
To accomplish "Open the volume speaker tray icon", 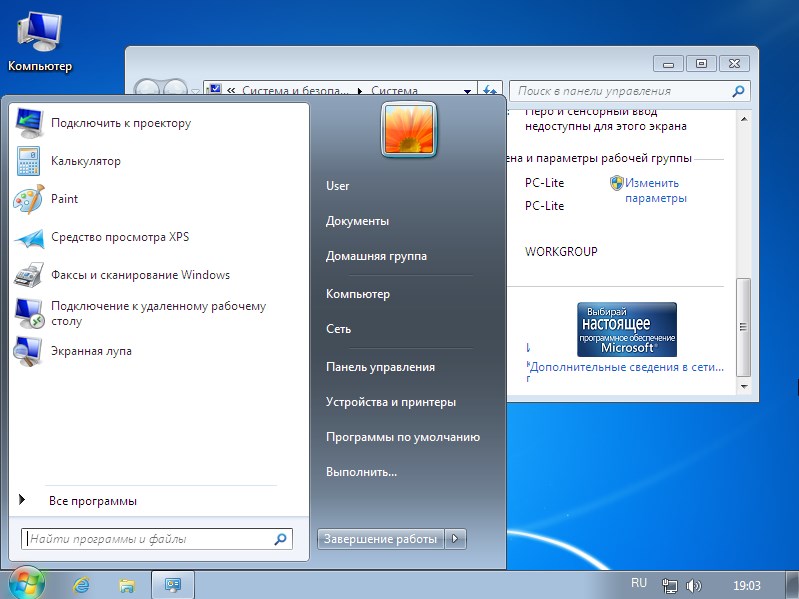I will click(694, 586).
